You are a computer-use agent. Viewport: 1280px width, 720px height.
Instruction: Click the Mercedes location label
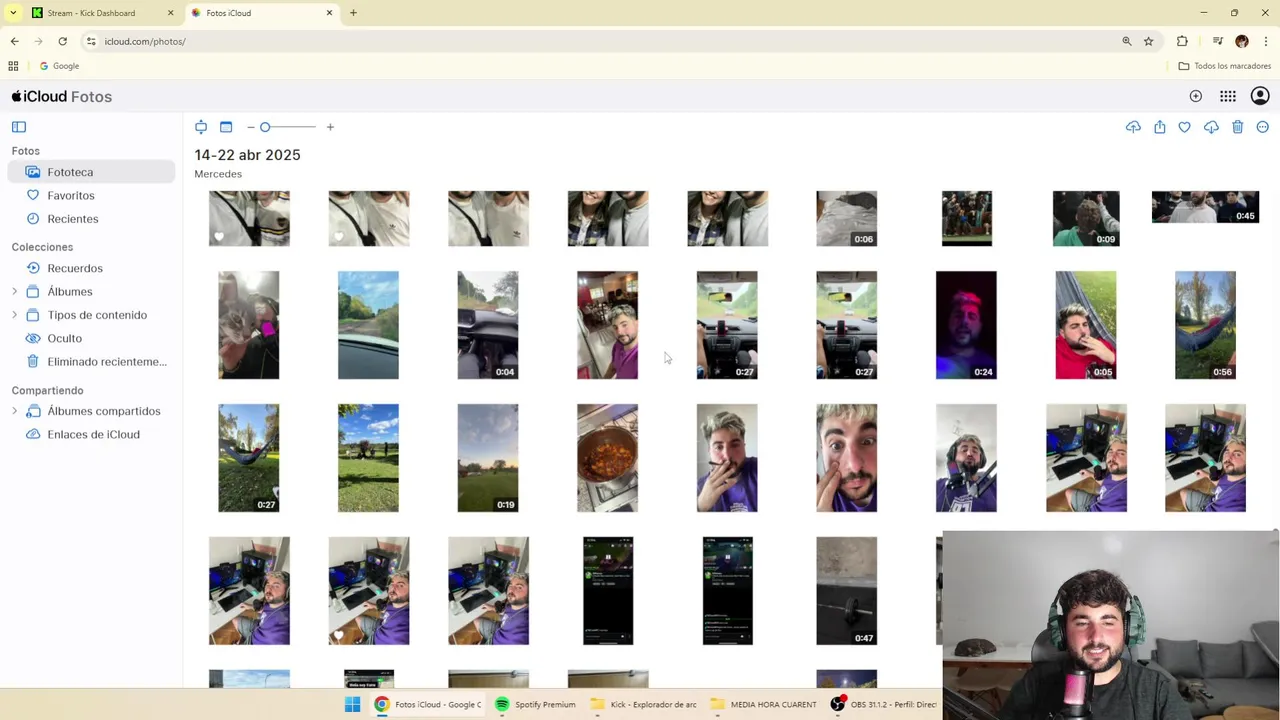(x=218, y=174)
